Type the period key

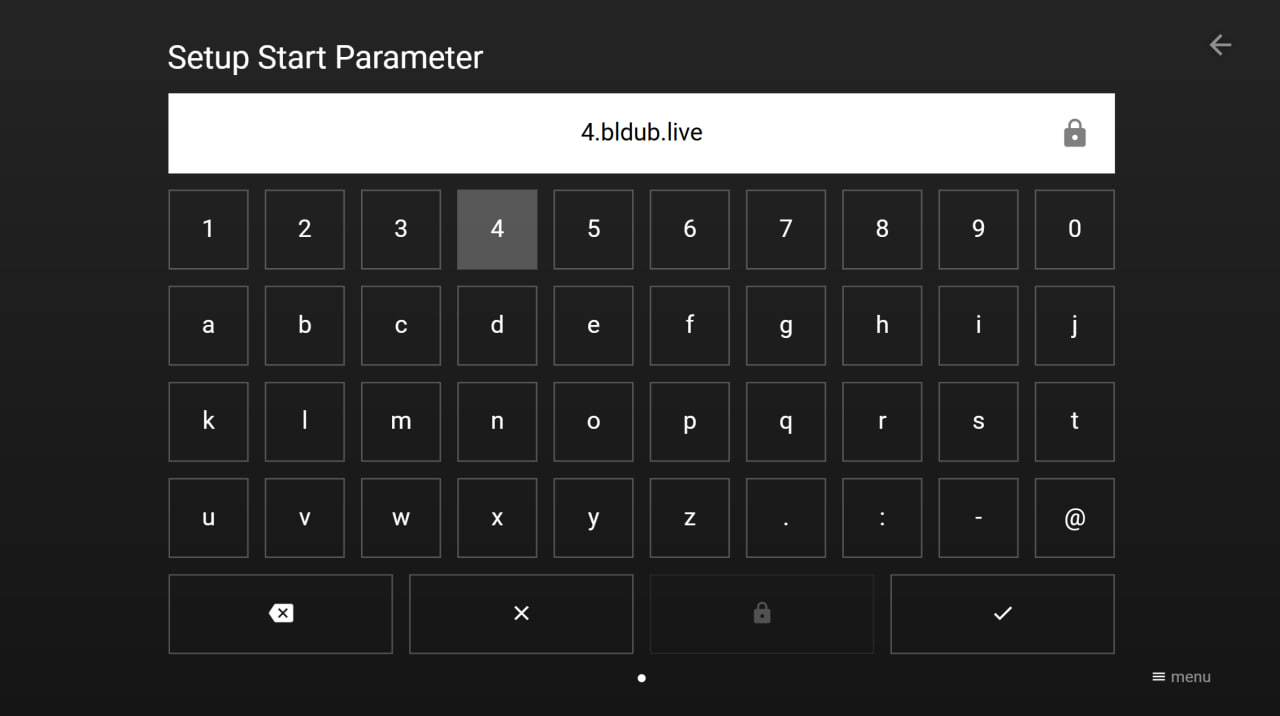click(786, 518)
